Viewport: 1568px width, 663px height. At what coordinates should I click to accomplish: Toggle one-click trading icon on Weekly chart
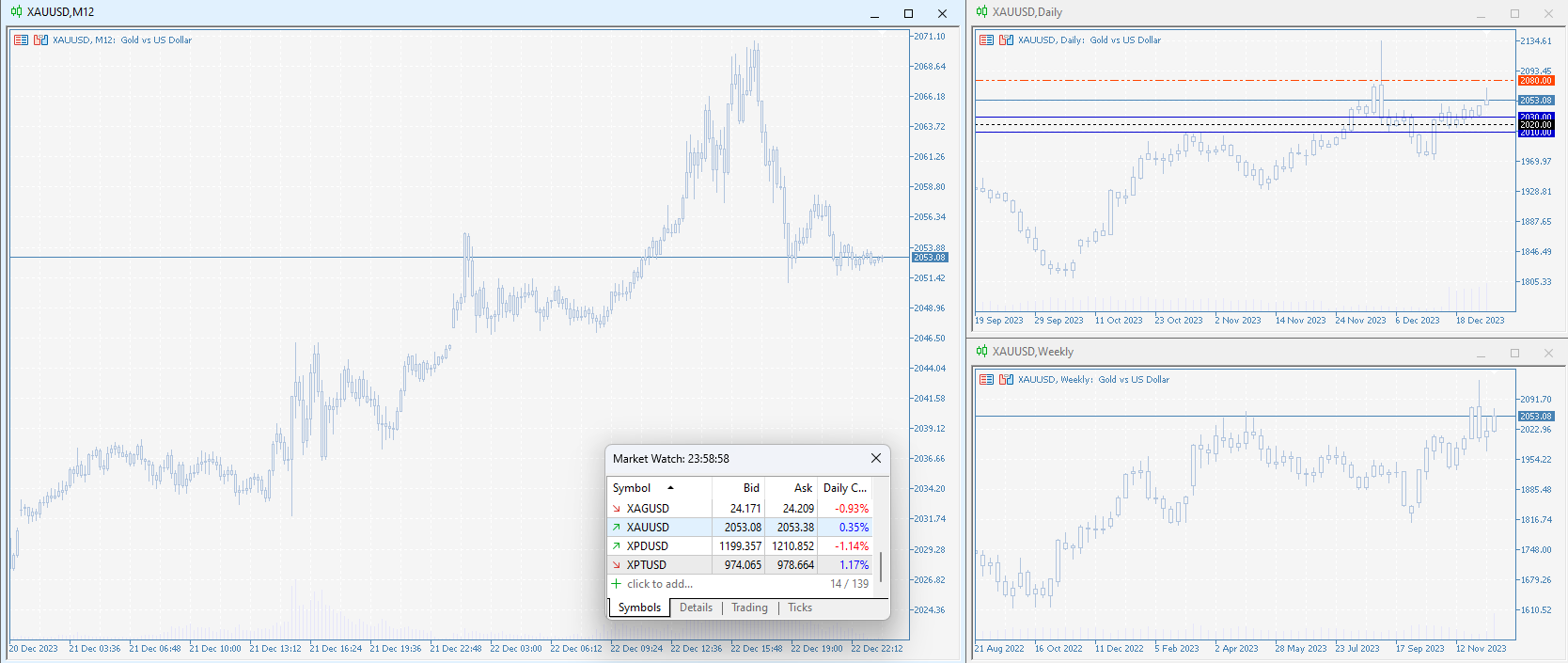click(x=1006, y=380)
